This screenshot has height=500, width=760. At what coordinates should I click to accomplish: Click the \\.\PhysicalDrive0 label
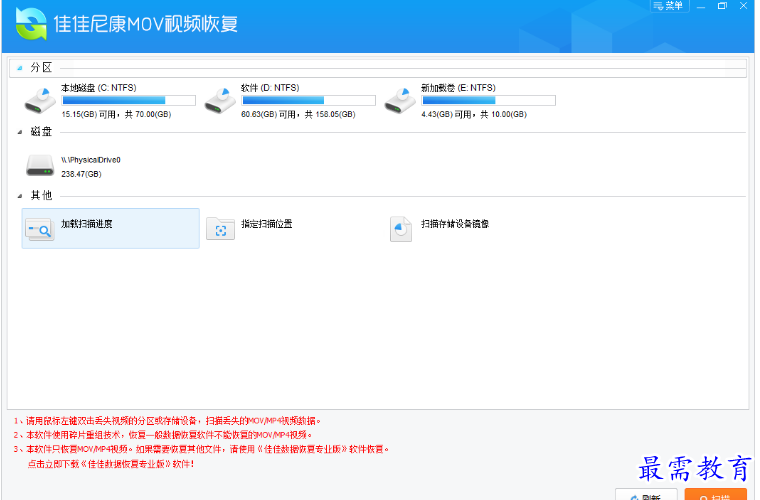91,160
